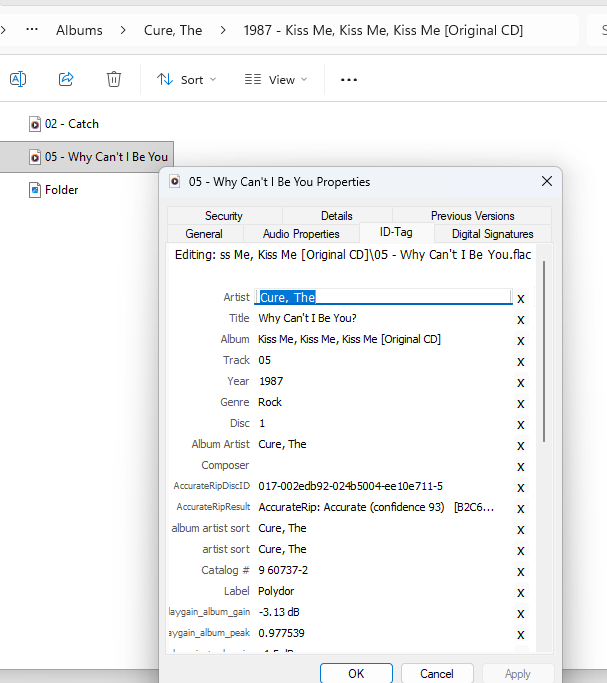
Task: Switch to the Details tab
Action: pos(336,216)
